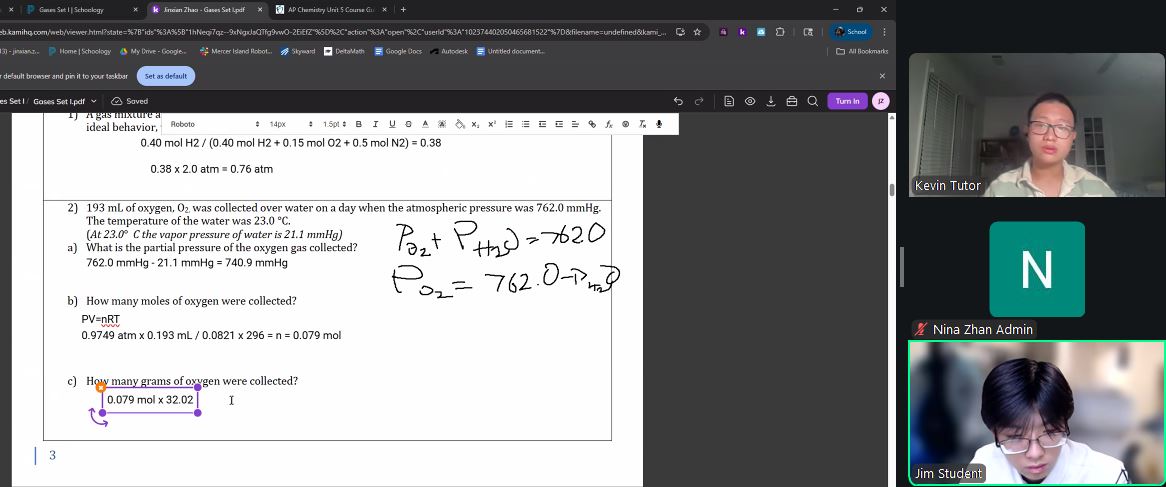
Task: Click the voice typing microphone icon
Action: pyautogui.click(x=659, y=124)
